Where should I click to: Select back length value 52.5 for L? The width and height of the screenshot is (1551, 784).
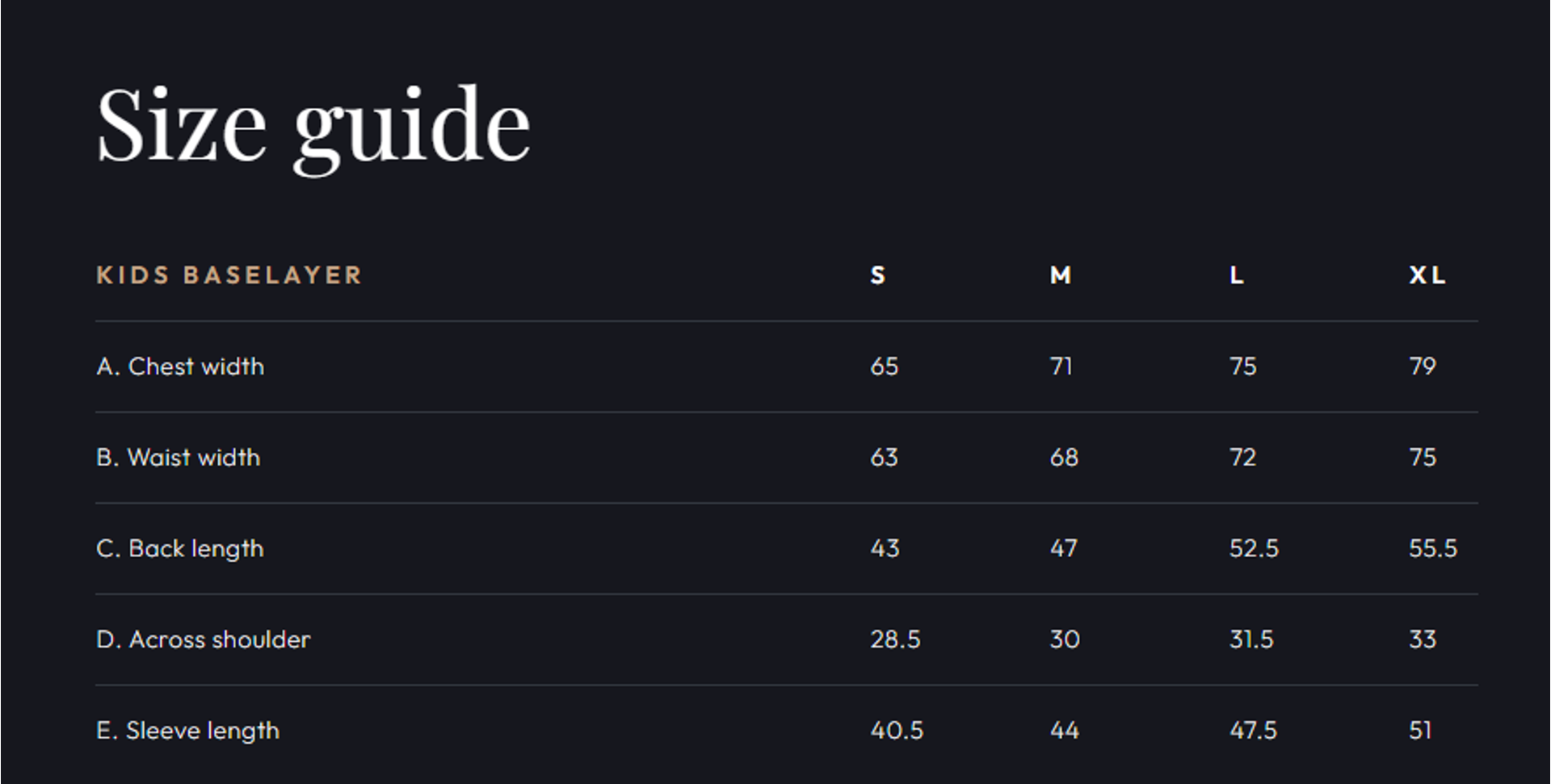[x=1254, y=549]
